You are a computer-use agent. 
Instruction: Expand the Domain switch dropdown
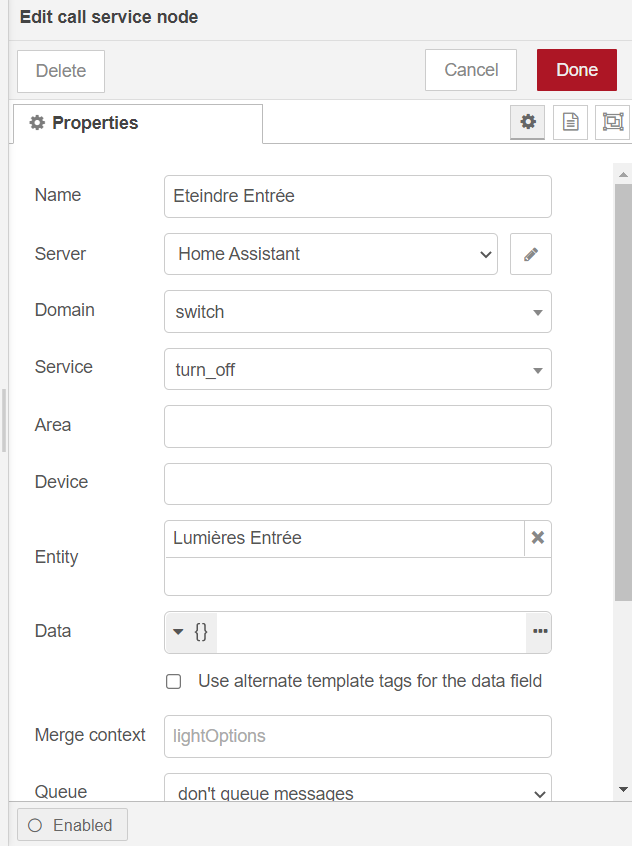(x=358, y=312)
